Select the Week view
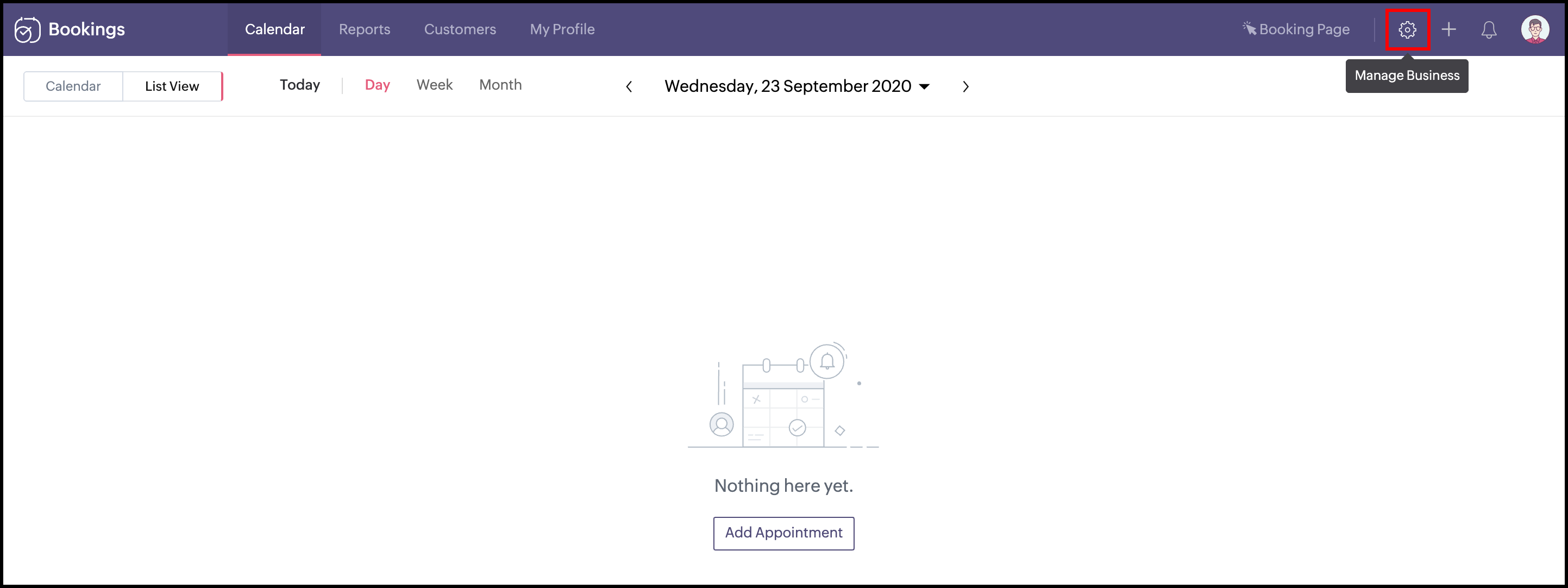1568x588 pixels. pos(434,85)
